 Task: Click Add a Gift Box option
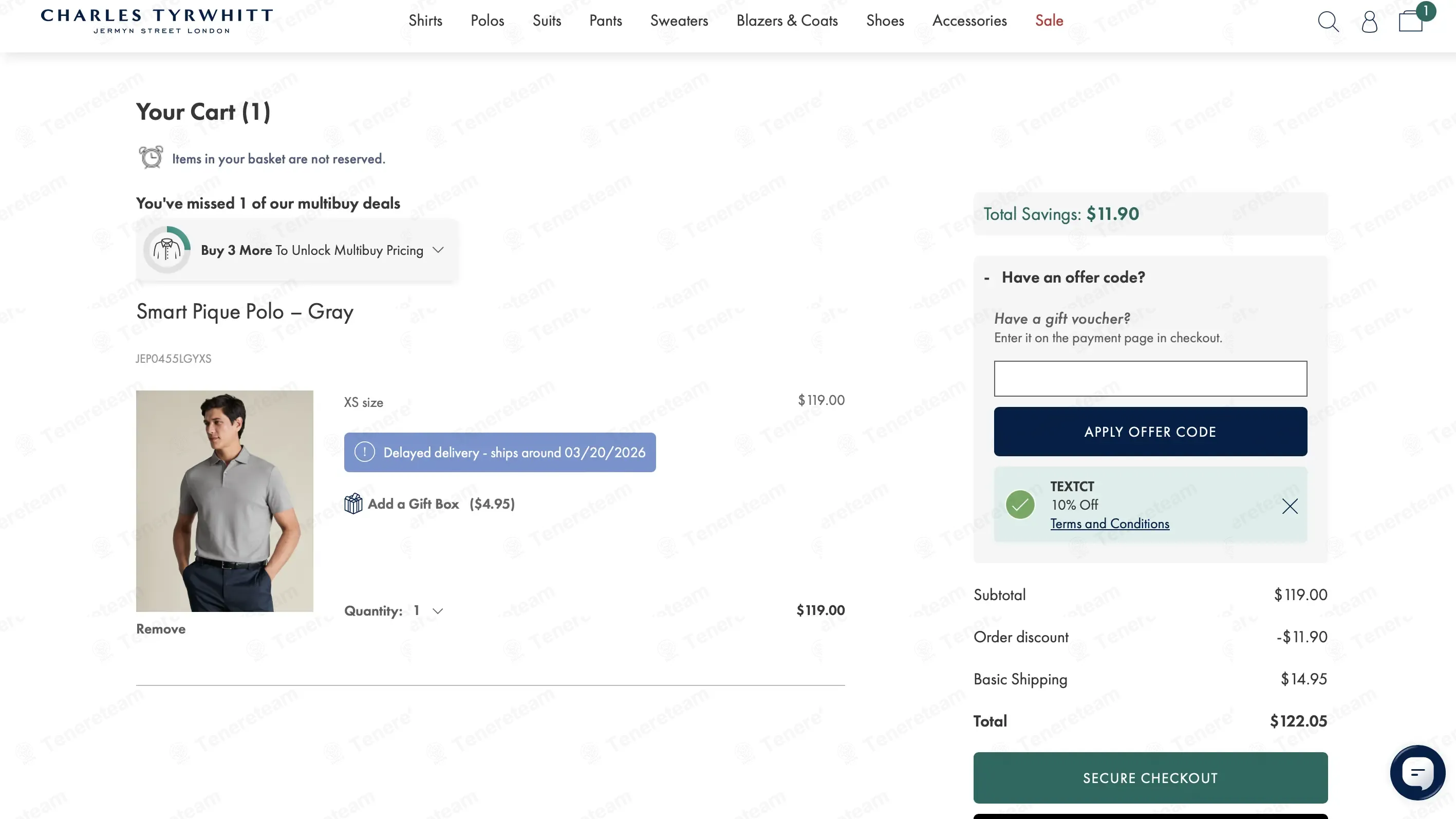(x=430, y=504)
